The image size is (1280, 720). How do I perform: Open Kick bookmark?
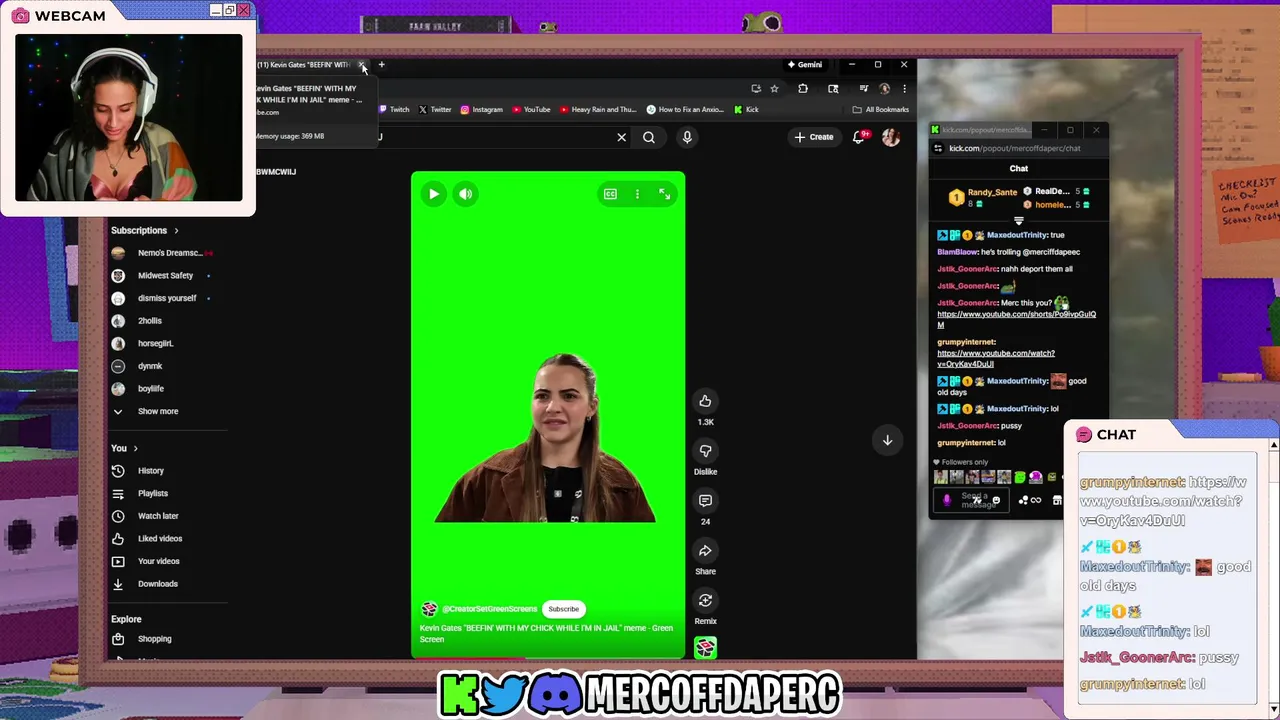click(746, 110)
